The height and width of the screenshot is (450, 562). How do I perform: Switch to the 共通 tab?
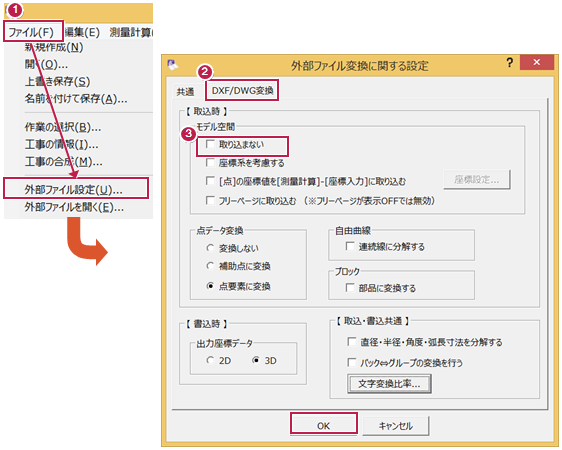point(185,92)
